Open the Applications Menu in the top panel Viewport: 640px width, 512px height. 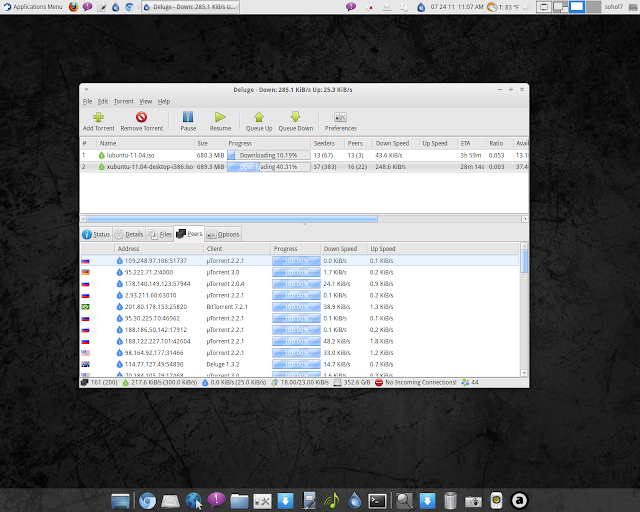click(x=33, y=7)
